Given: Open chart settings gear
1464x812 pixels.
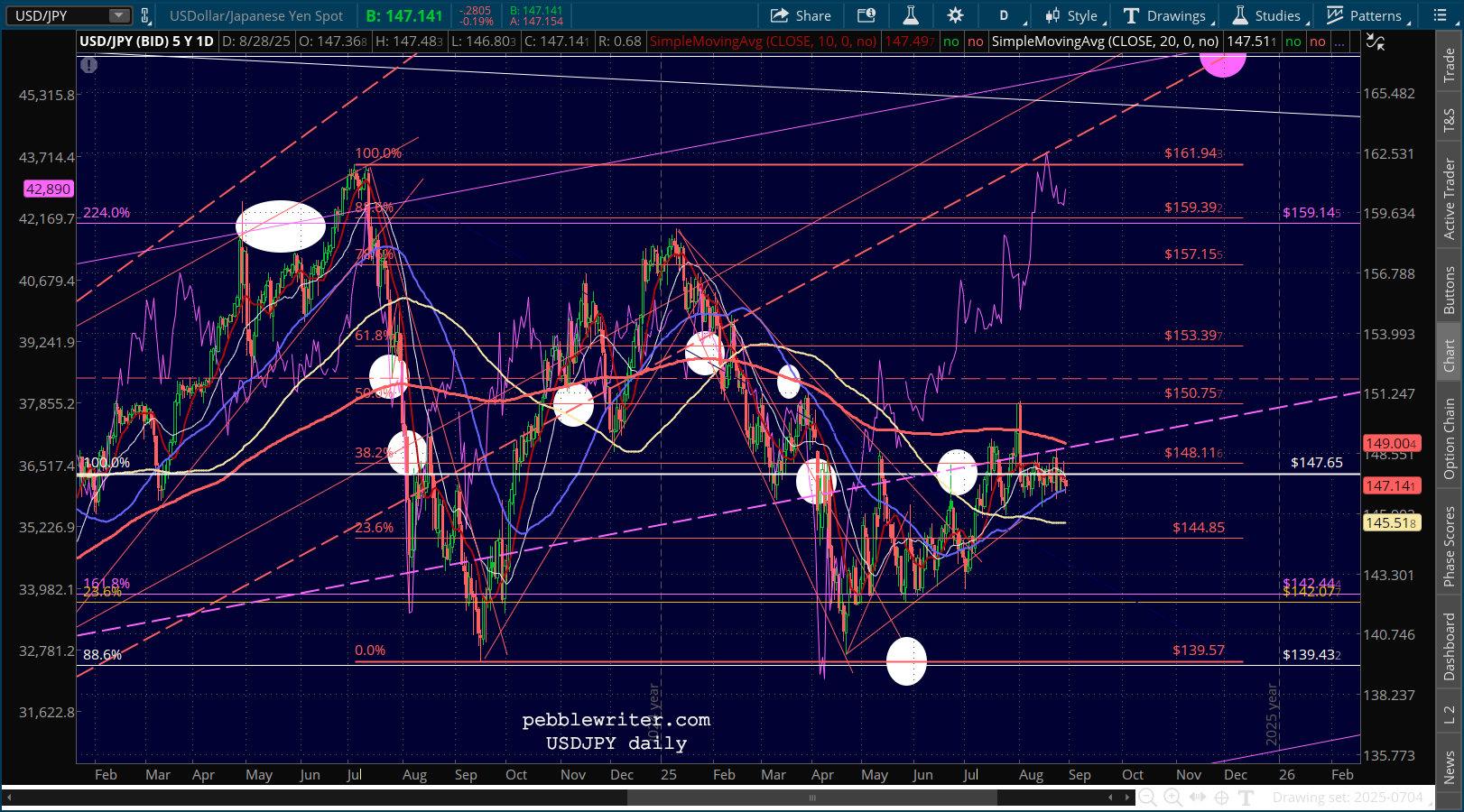Looking at the screenshot, I should point(955,15).
